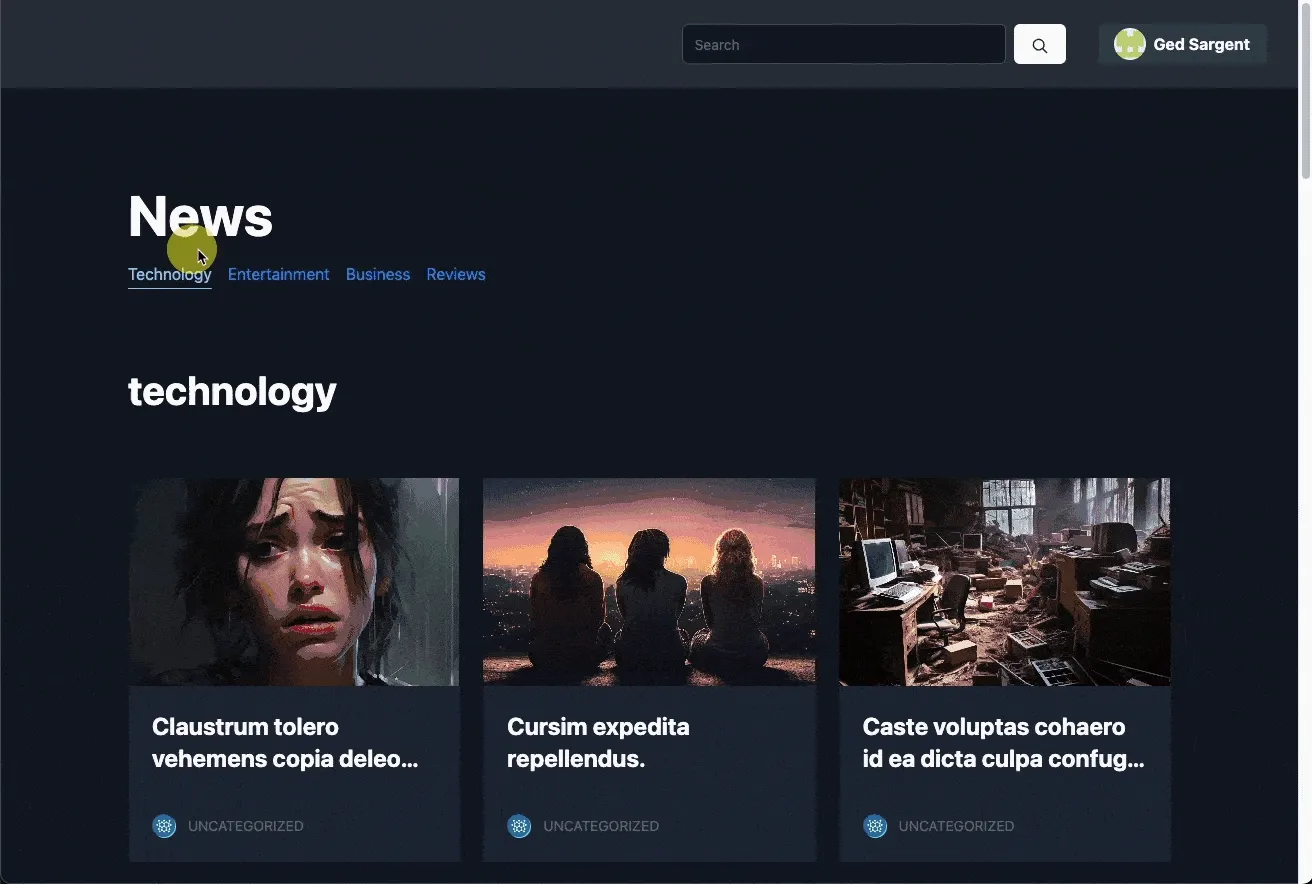Open the three women sunset thumbnail
This screenshot has width=1312, height=884.
pos(649,582)
